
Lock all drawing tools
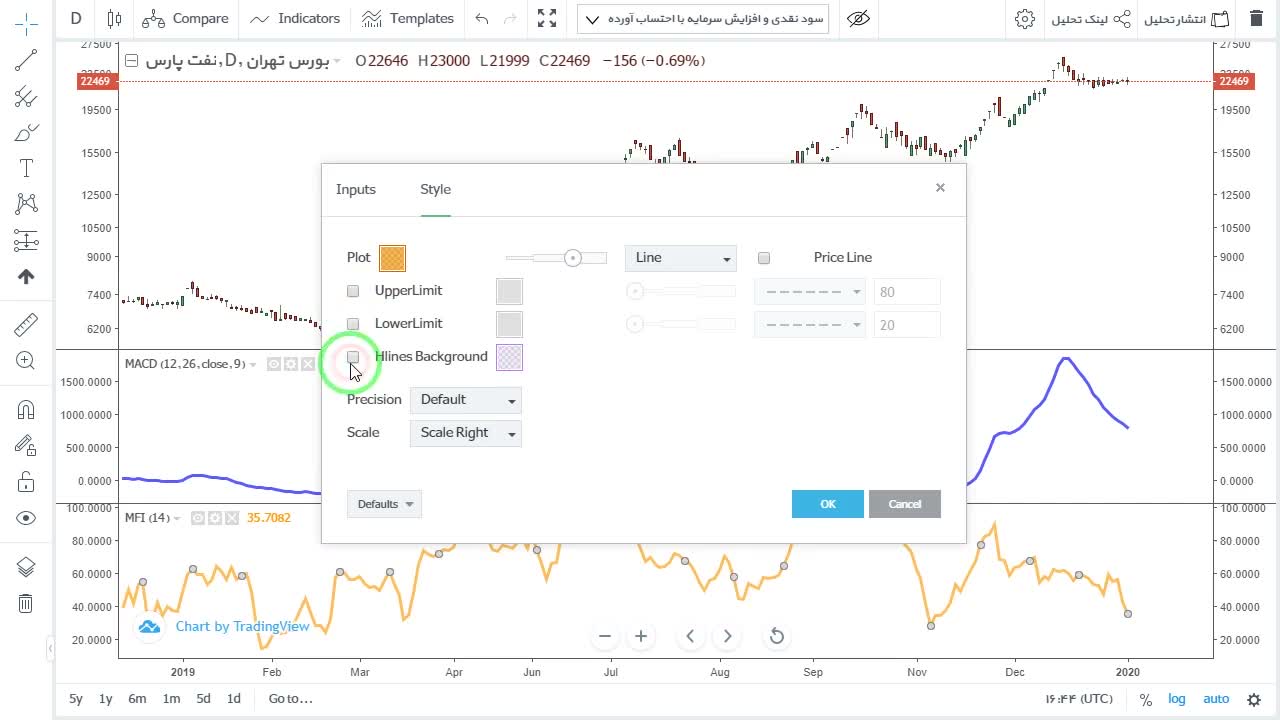26,482
